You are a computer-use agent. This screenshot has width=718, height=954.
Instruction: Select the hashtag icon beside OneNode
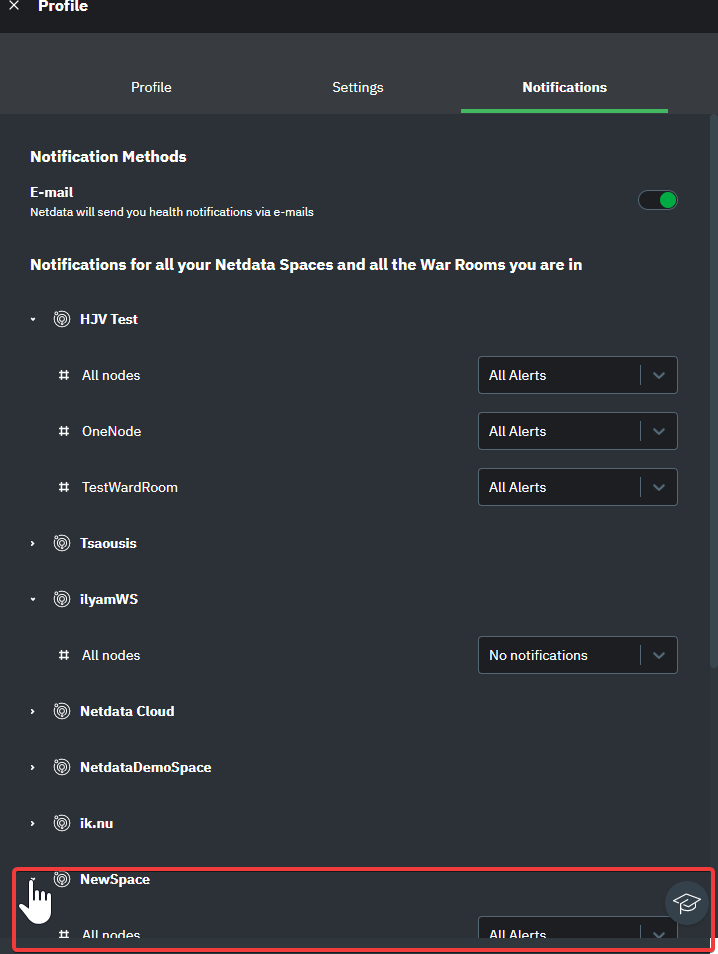click(65, 431)
